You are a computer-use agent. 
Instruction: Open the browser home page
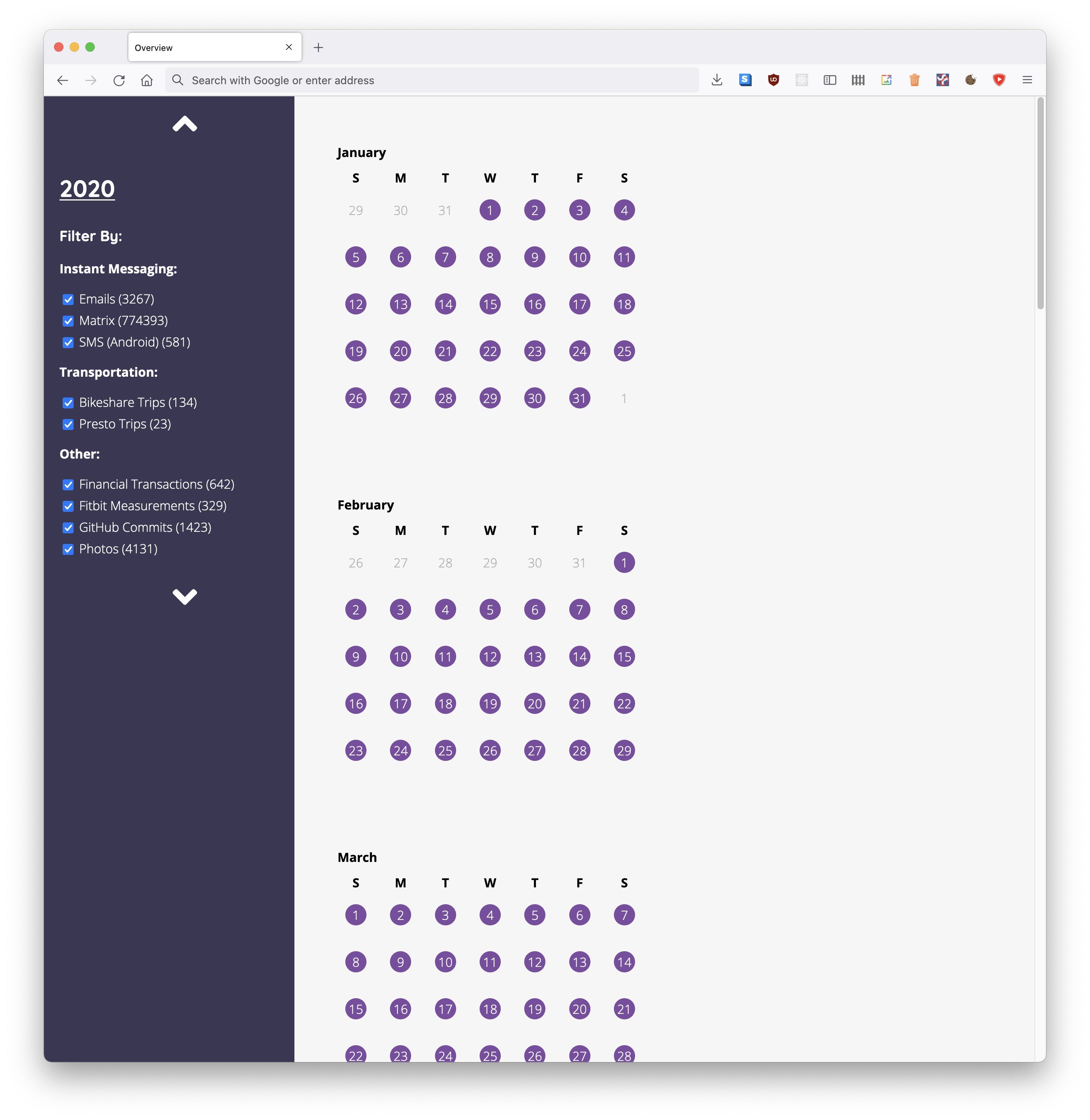pyautogui.click(x=147, y=80)
